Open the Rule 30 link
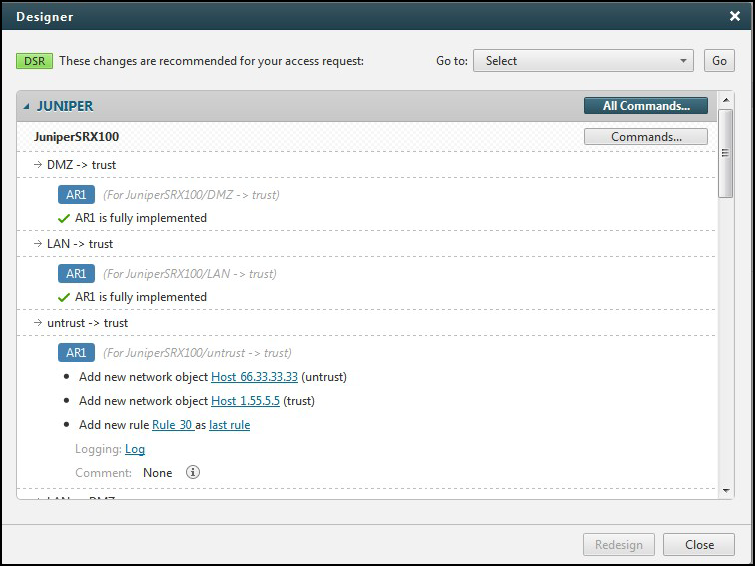This screenshot has width=755, height=566. [172, 425]
